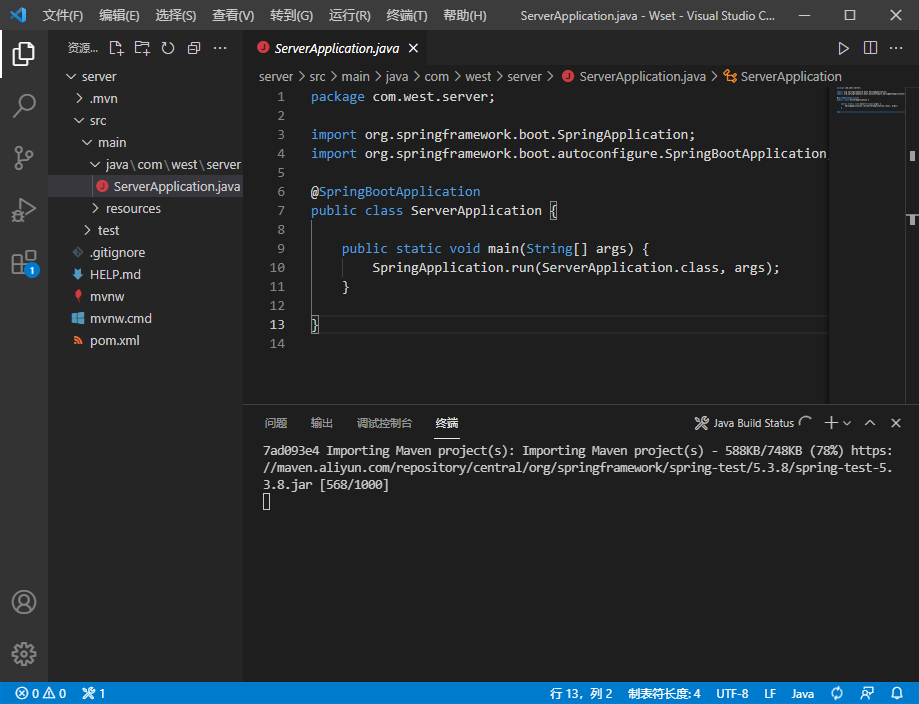Click the Run button in the title bar
This screenshot has width=919, height=704.
click(843, 47)
